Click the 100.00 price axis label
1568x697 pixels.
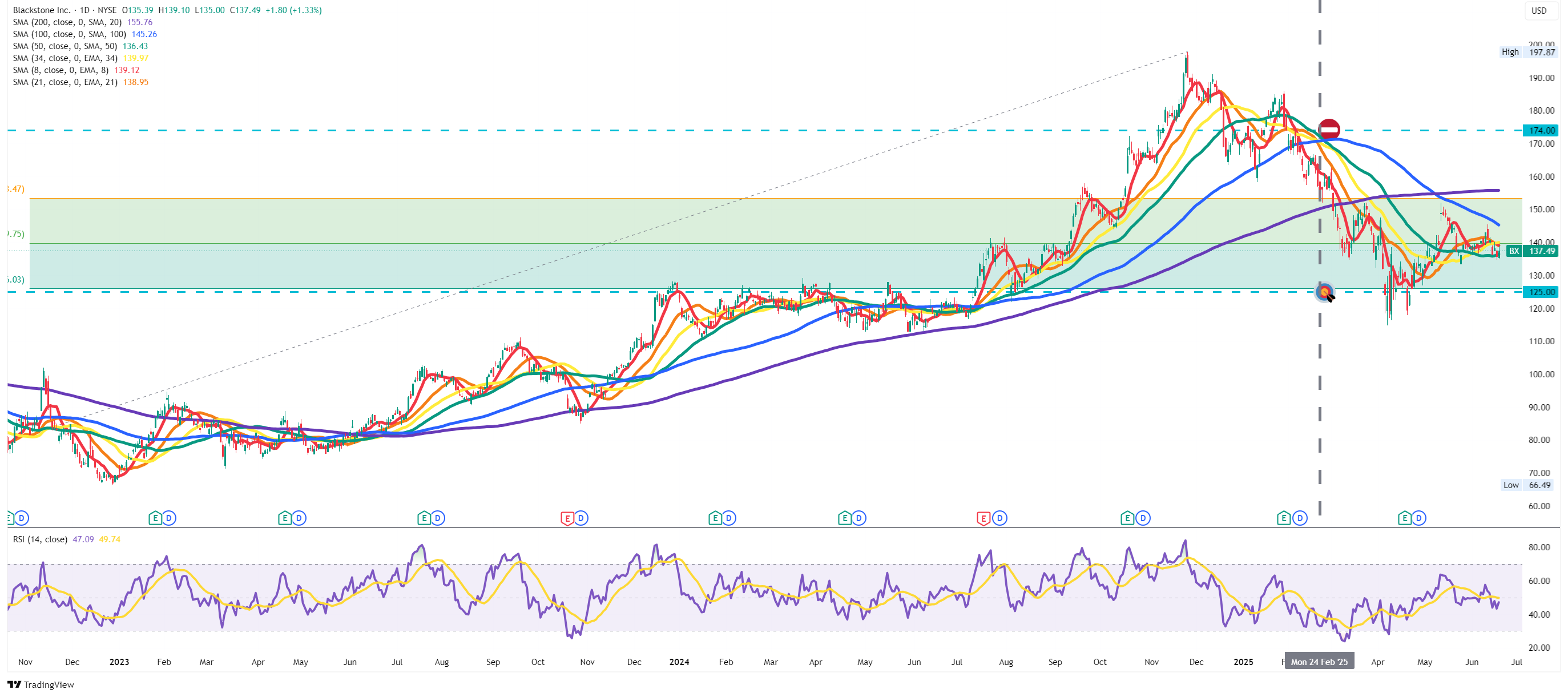click(x=1541, y=374)
